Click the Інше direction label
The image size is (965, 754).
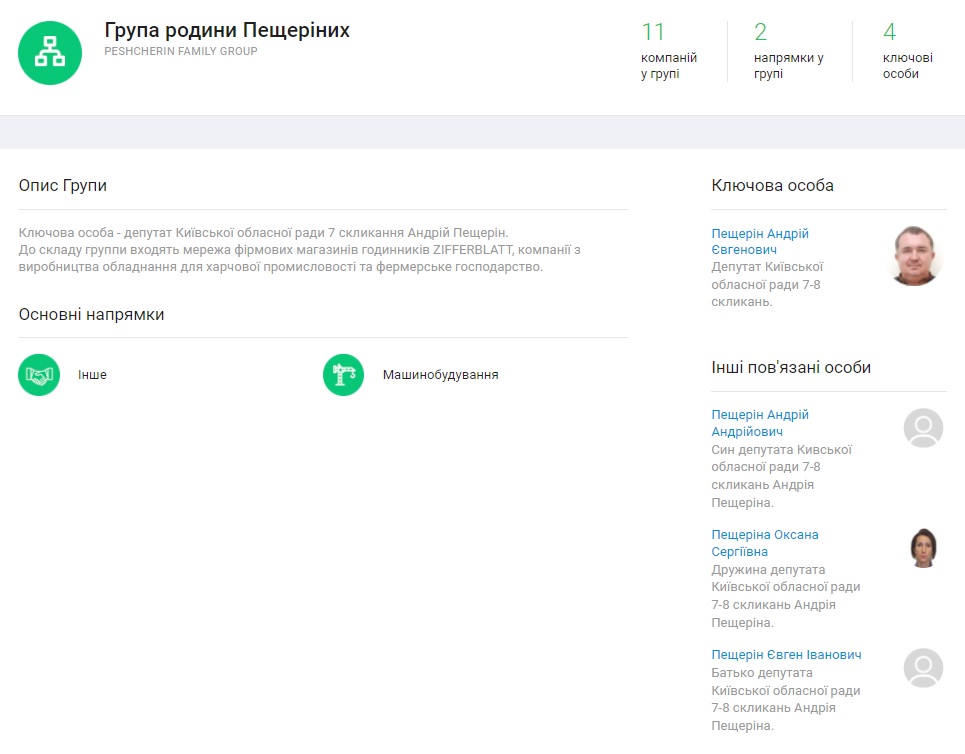(92, 375)
